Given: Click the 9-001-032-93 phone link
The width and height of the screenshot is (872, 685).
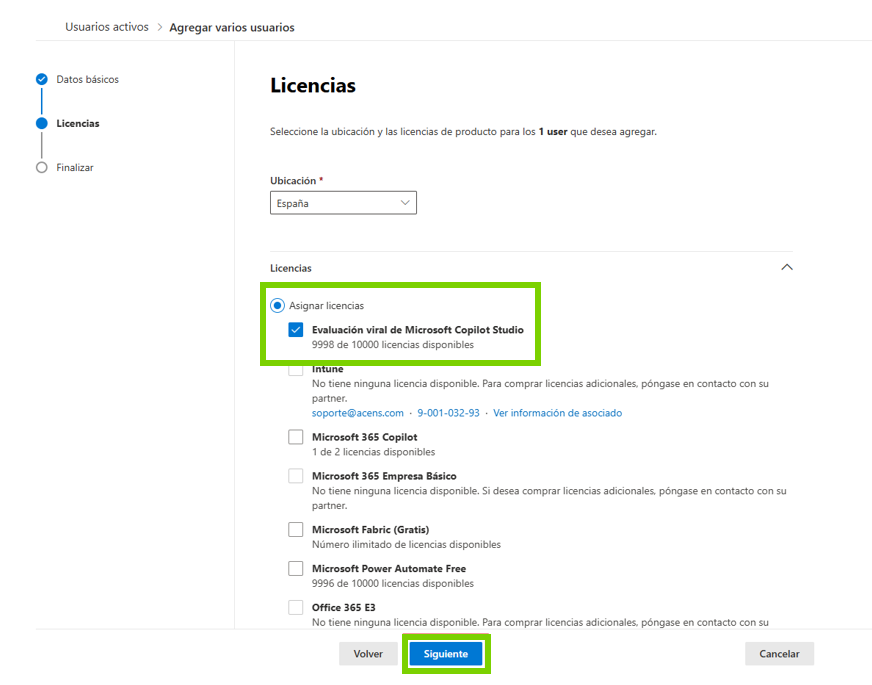Looking at the screenshot, I should (x=448, y=413).
